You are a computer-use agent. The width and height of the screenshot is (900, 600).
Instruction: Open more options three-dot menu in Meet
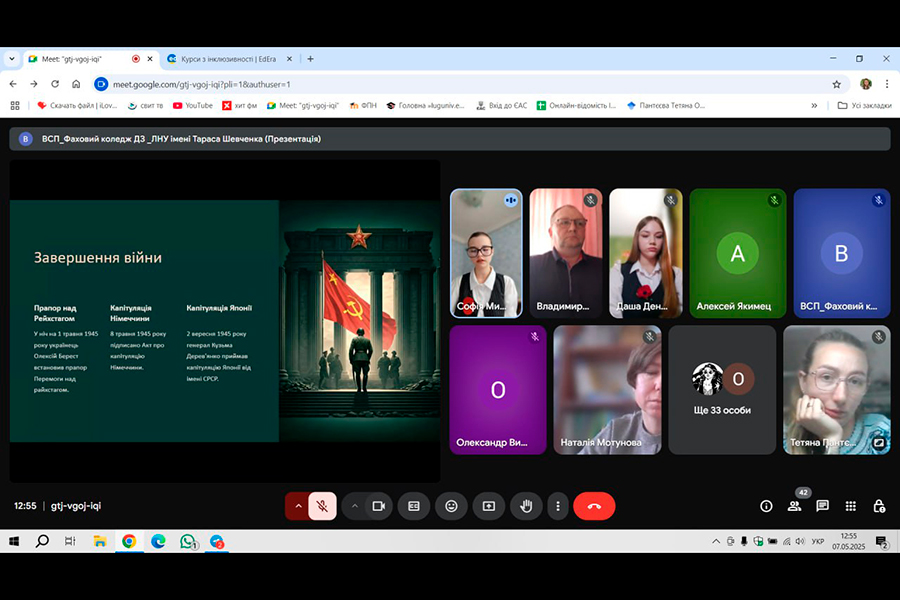pos(558,506)
